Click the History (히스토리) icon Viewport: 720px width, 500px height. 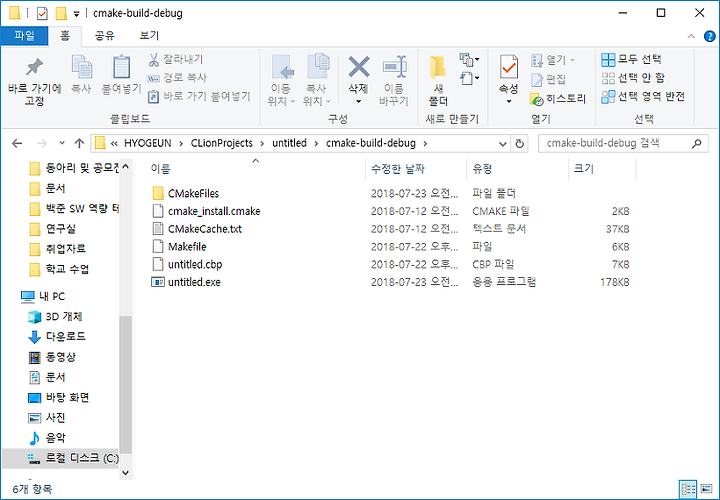point(536,99)
